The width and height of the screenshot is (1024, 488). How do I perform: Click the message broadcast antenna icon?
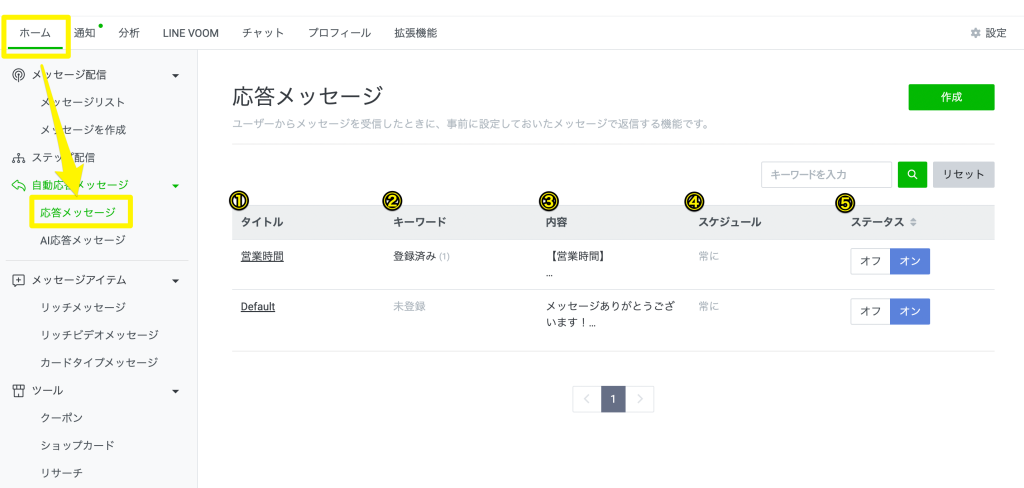click(18, 75)
